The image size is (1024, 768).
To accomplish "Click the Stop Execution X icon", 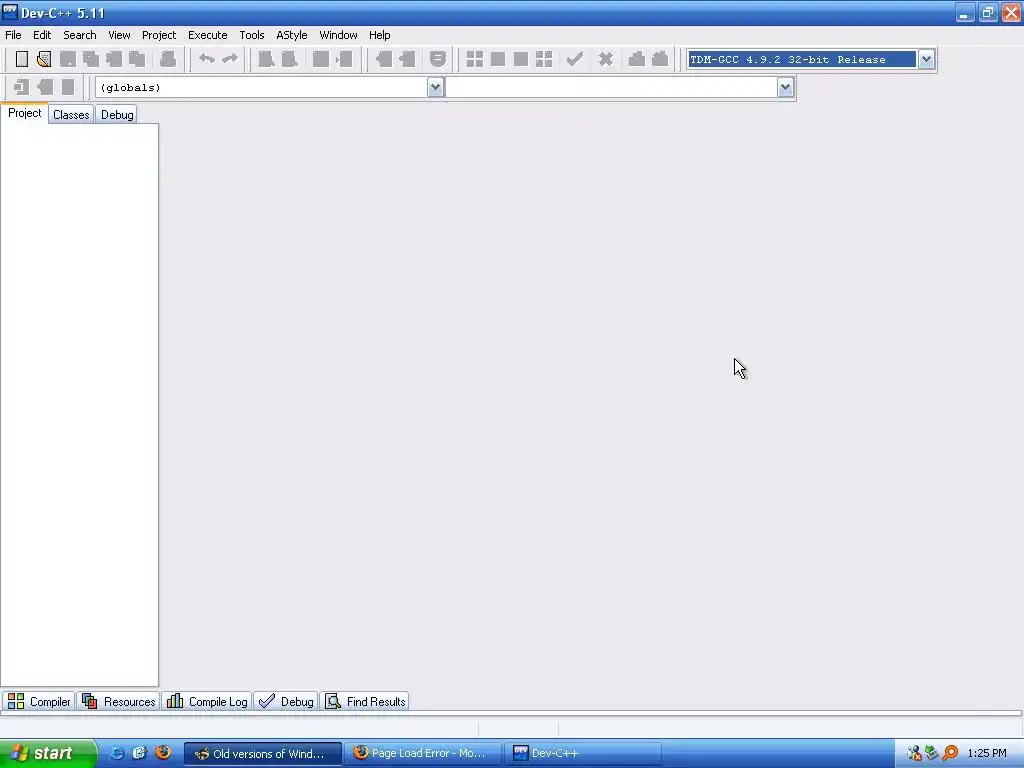I will pos(606,59).
